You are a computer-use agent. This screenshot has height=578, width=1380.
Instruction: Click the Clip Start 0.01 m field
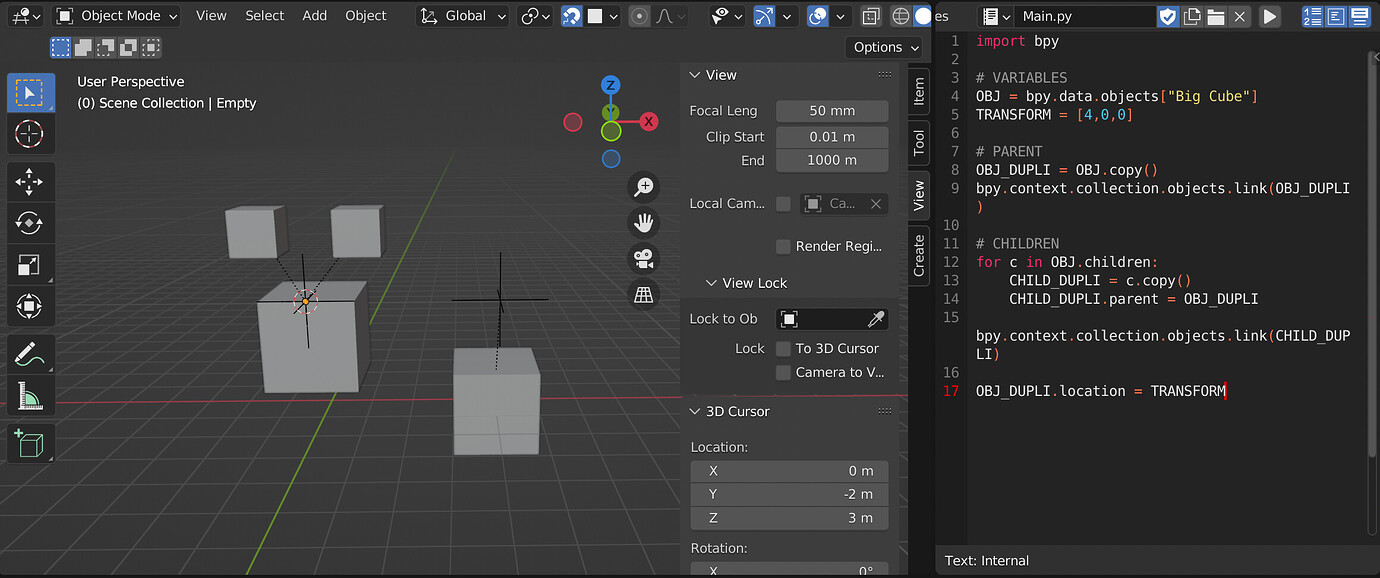(x=832, y=137)
